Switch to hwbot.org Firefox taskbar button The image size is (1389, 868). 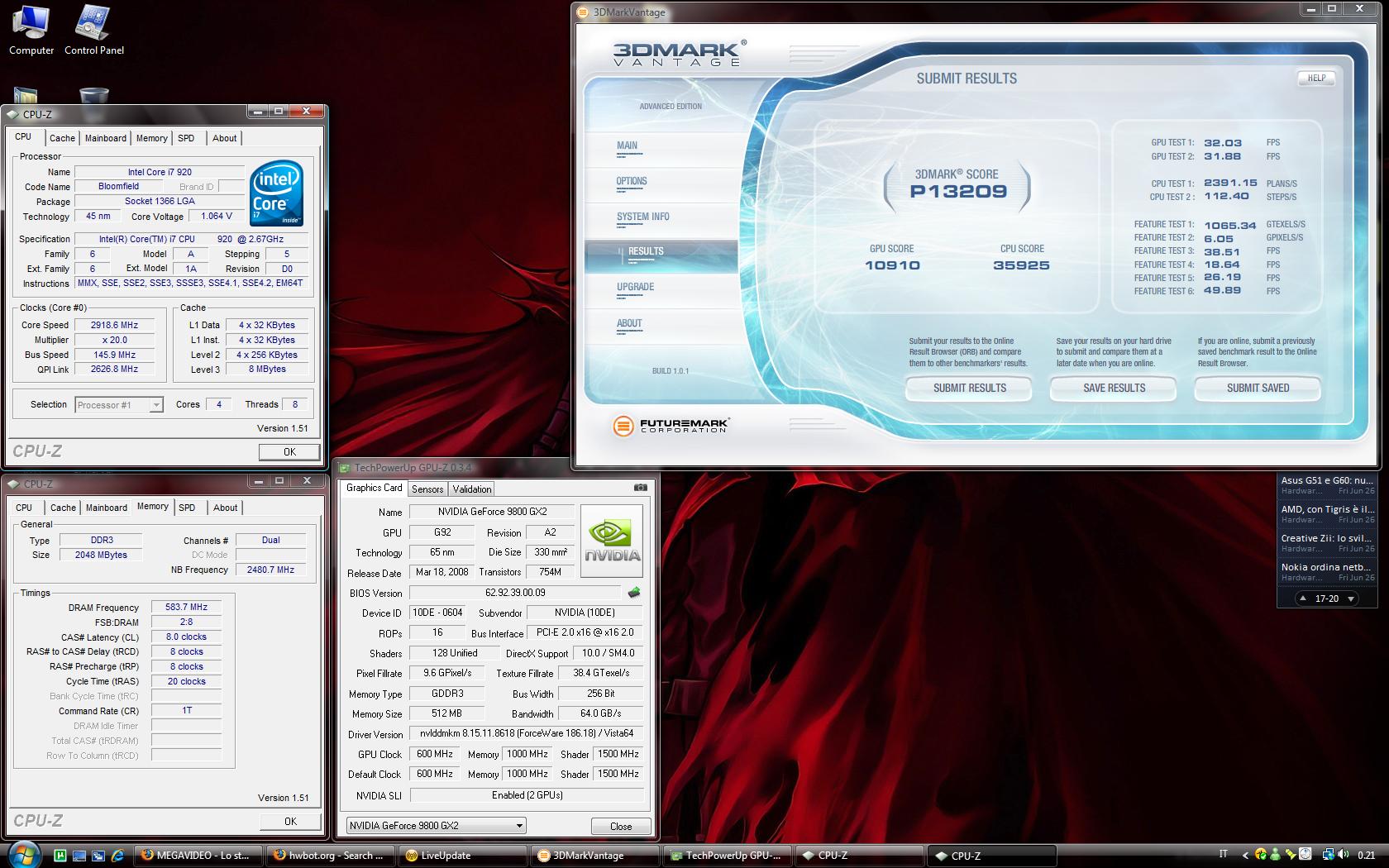click(x=330, y=856)
